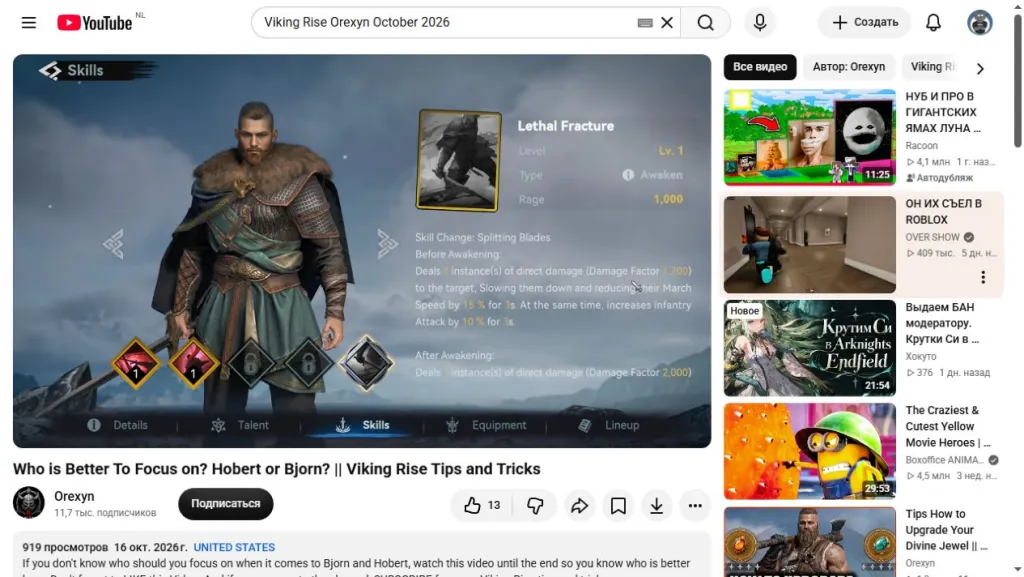Expand filter chips with right chevron
This screenshot has height=577, width=1024.
coord(980,68)
